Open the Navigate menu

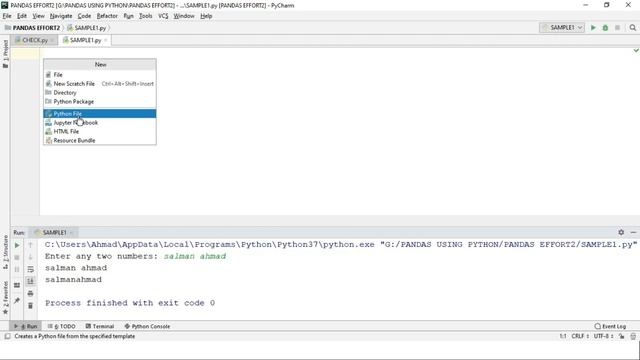(61, 16)
